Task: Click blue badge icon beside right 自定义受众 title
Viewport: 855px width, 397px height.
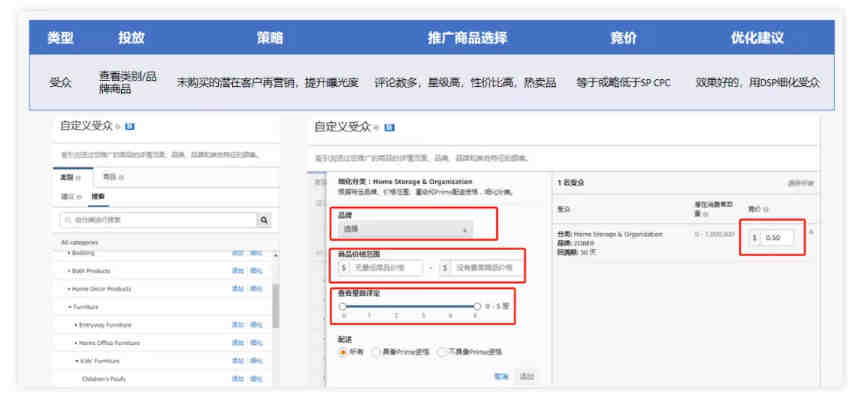Action: (x=389, y=128)
